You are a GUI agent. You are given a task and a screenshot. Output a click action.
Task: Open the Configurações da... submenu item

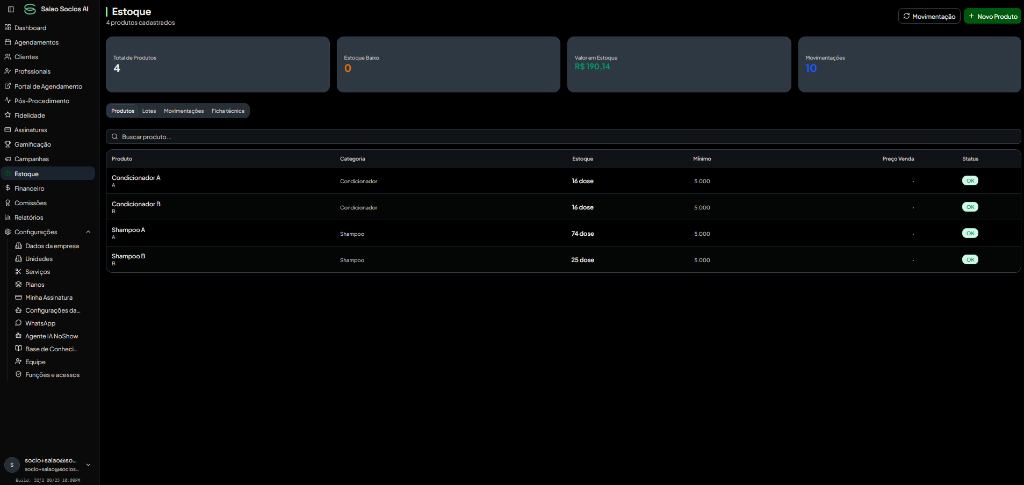(x=54, y=310)
